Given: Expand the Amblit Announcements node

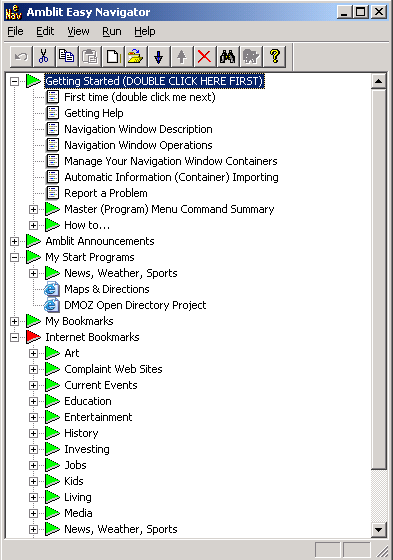Looking at the screenshot, I should (x=14, y=241).
